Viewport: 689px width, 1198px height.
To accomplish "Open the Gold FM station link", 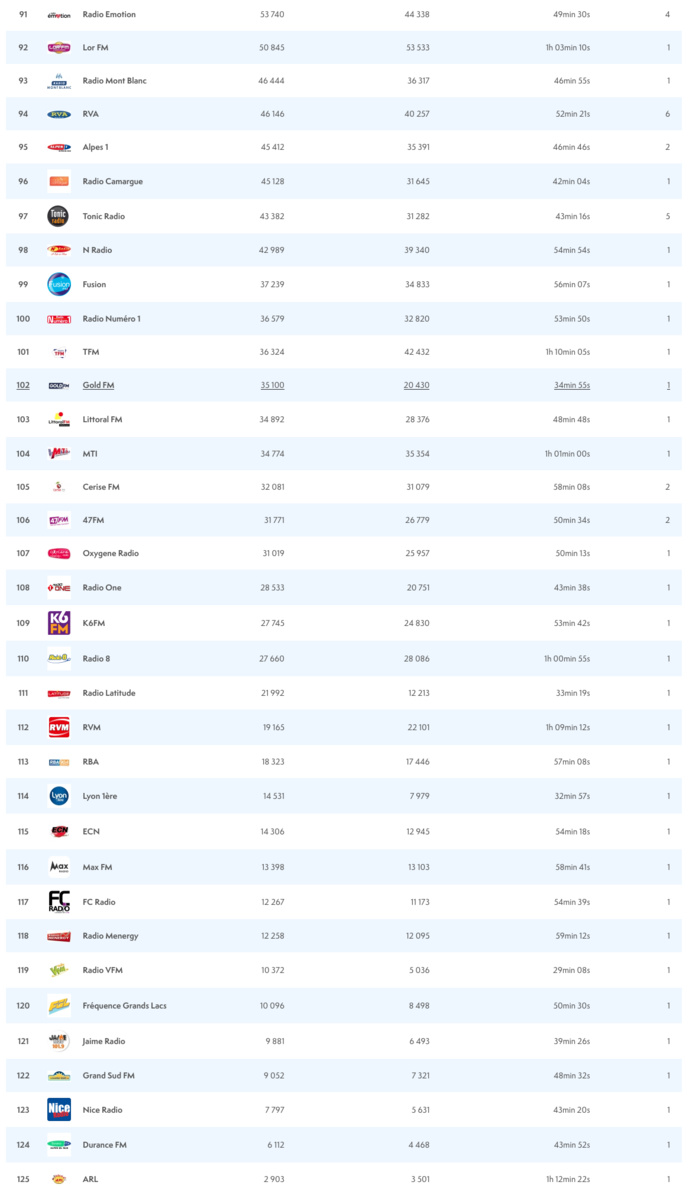I will 98,385.
